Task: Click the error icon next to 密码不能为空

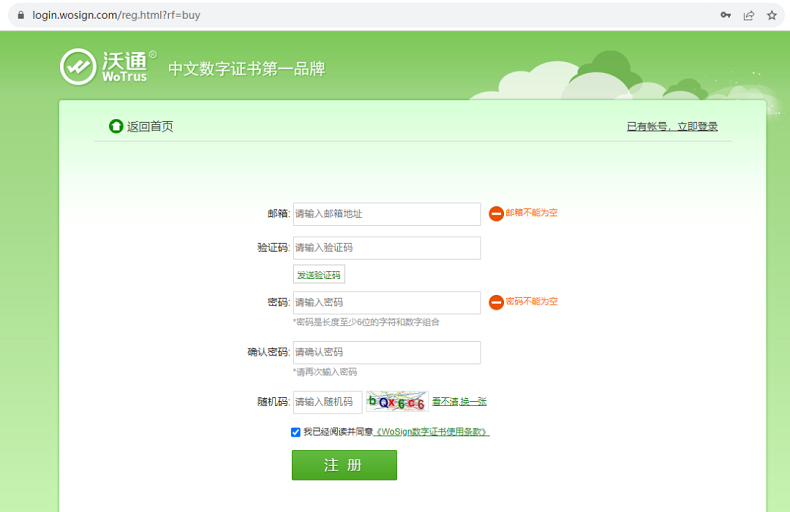Action: [x=496, y=302]
